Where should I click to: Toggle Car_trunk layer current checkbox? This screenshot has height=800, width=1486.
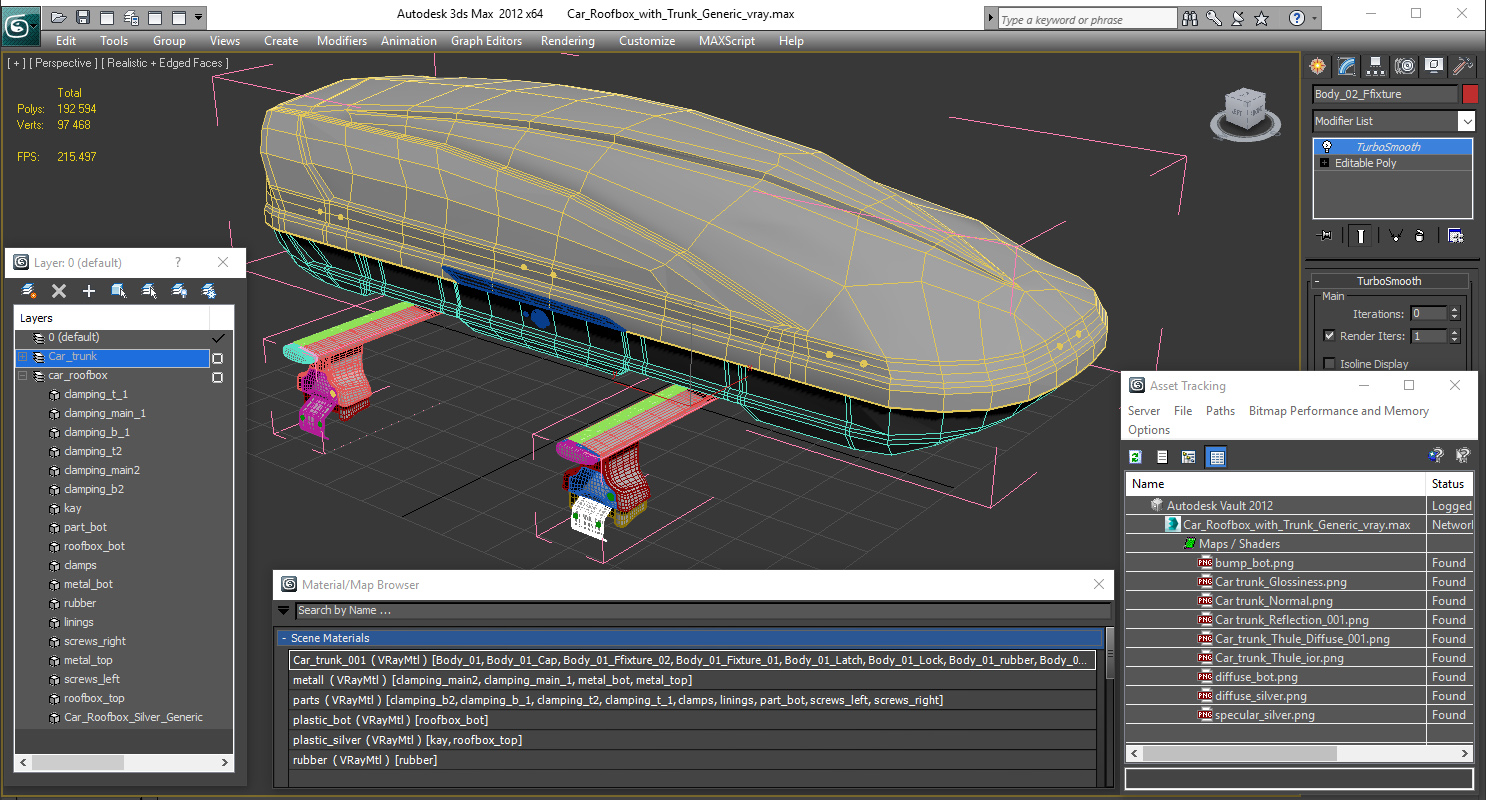[217, 358]
